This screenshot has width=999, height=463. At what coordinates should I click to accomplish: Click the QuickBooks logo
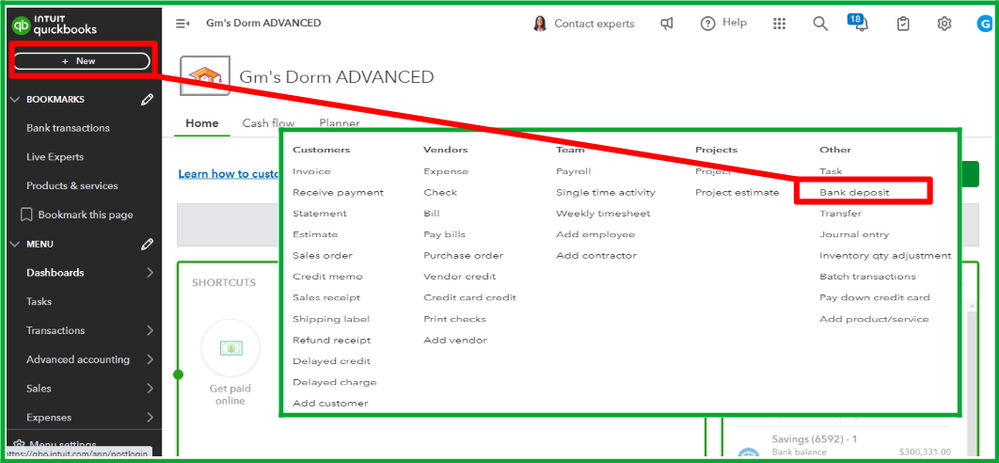tap(55, 25)
